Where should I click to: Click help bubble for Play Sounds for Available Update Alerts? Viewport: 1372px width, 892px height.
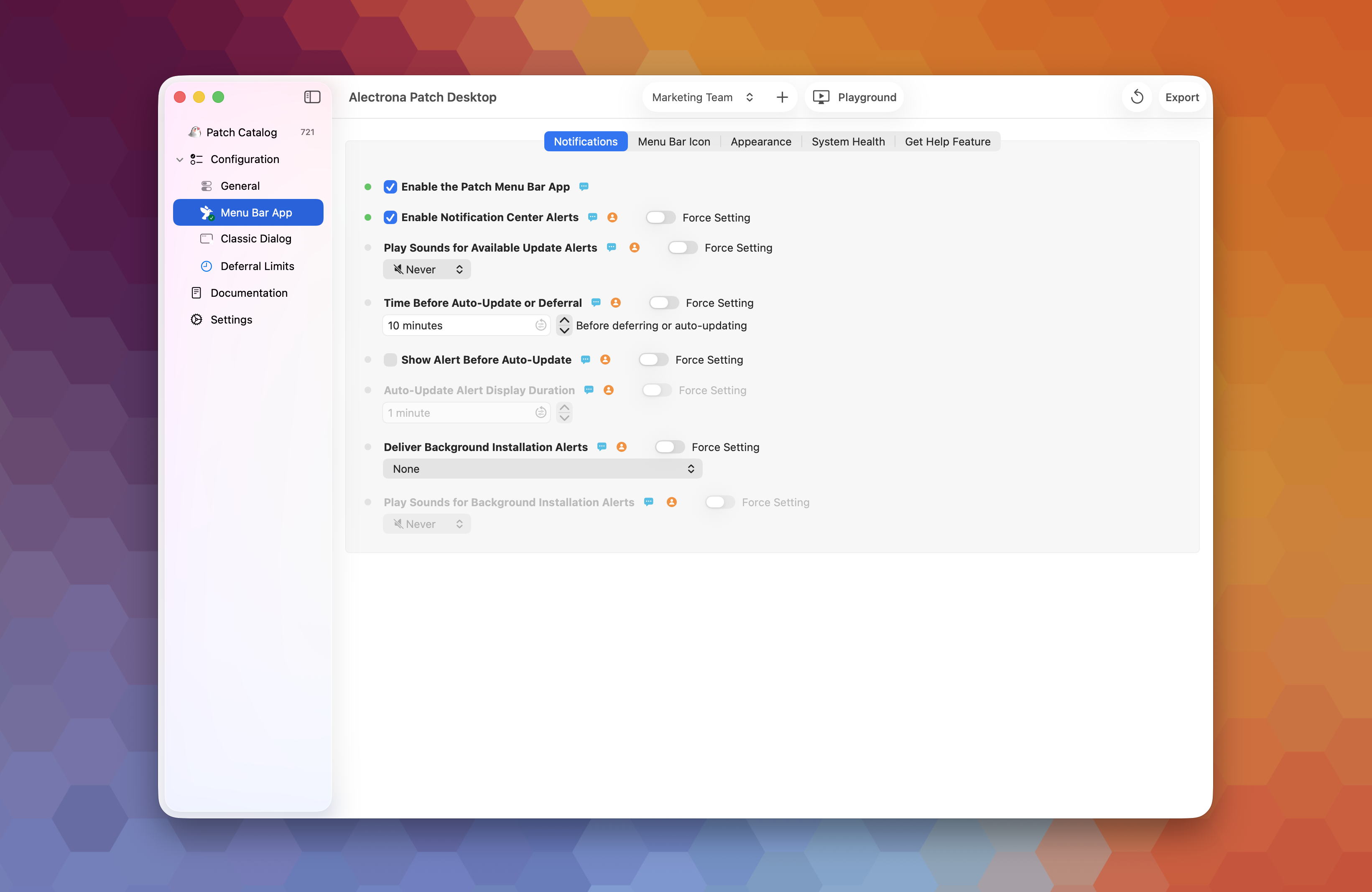click(612, 247)
